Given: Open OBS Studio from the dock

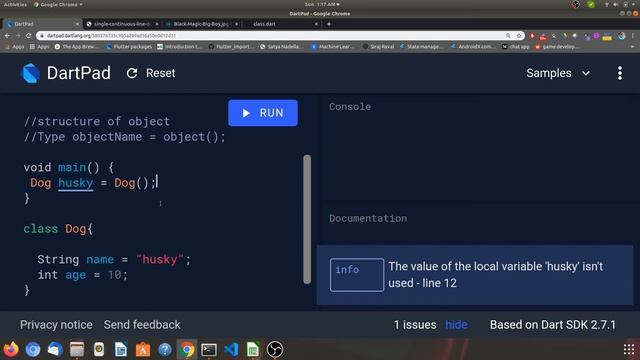Looking at the screenshot, I should 275,349.
